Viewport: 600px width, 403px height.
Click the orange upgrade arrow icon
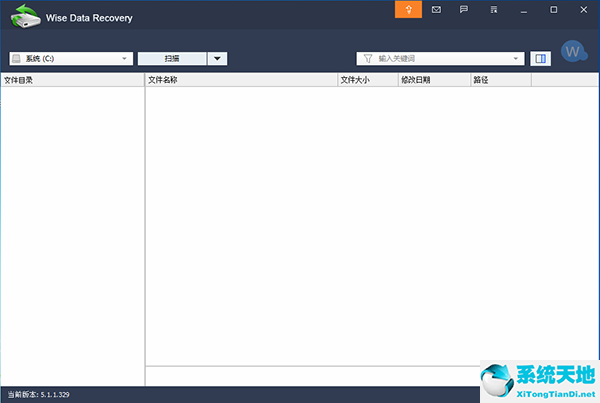coord(408,9)
